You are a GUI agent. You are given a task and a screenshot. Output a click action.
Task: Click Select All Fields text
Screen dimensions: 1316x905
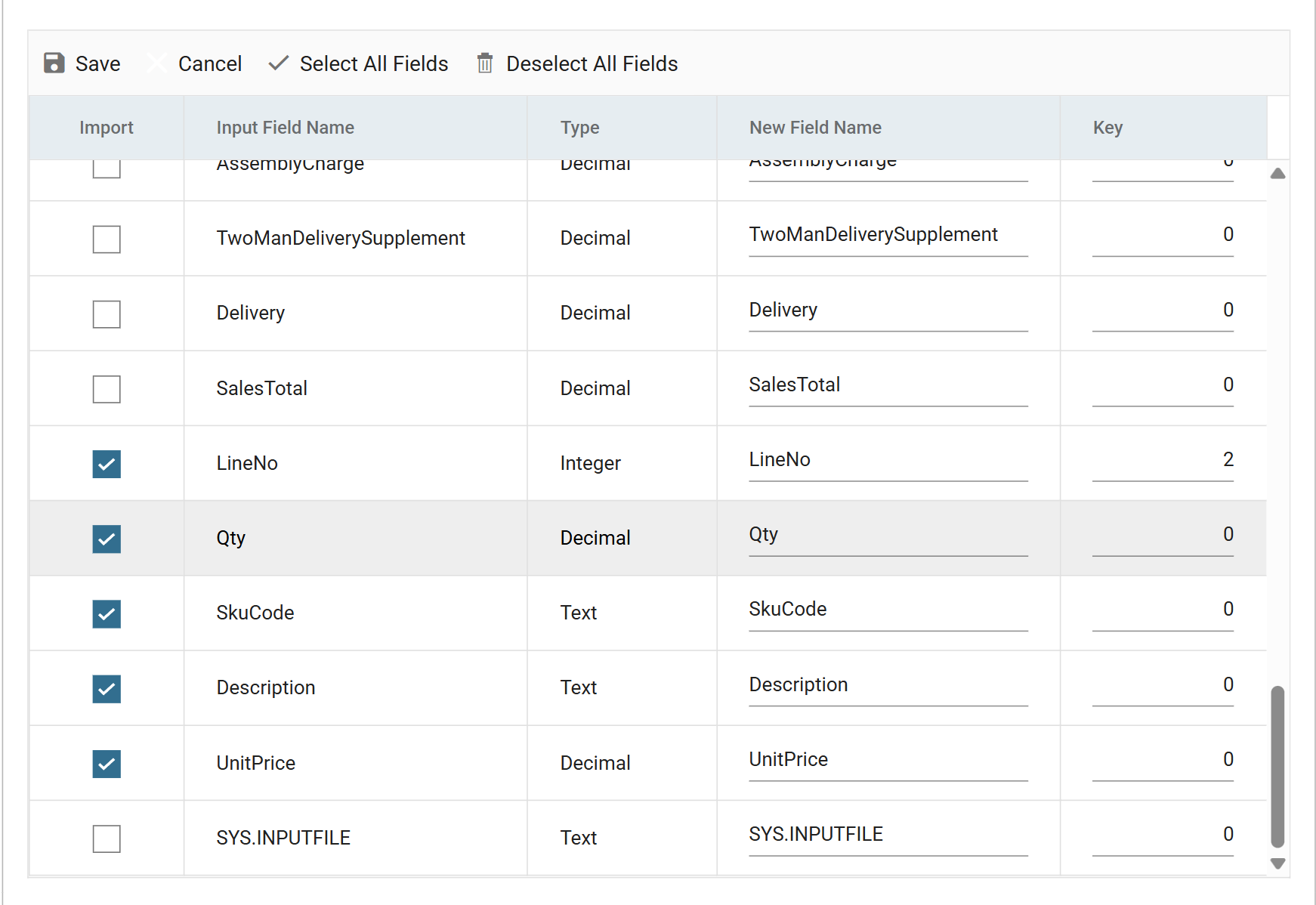click(374, 63)
